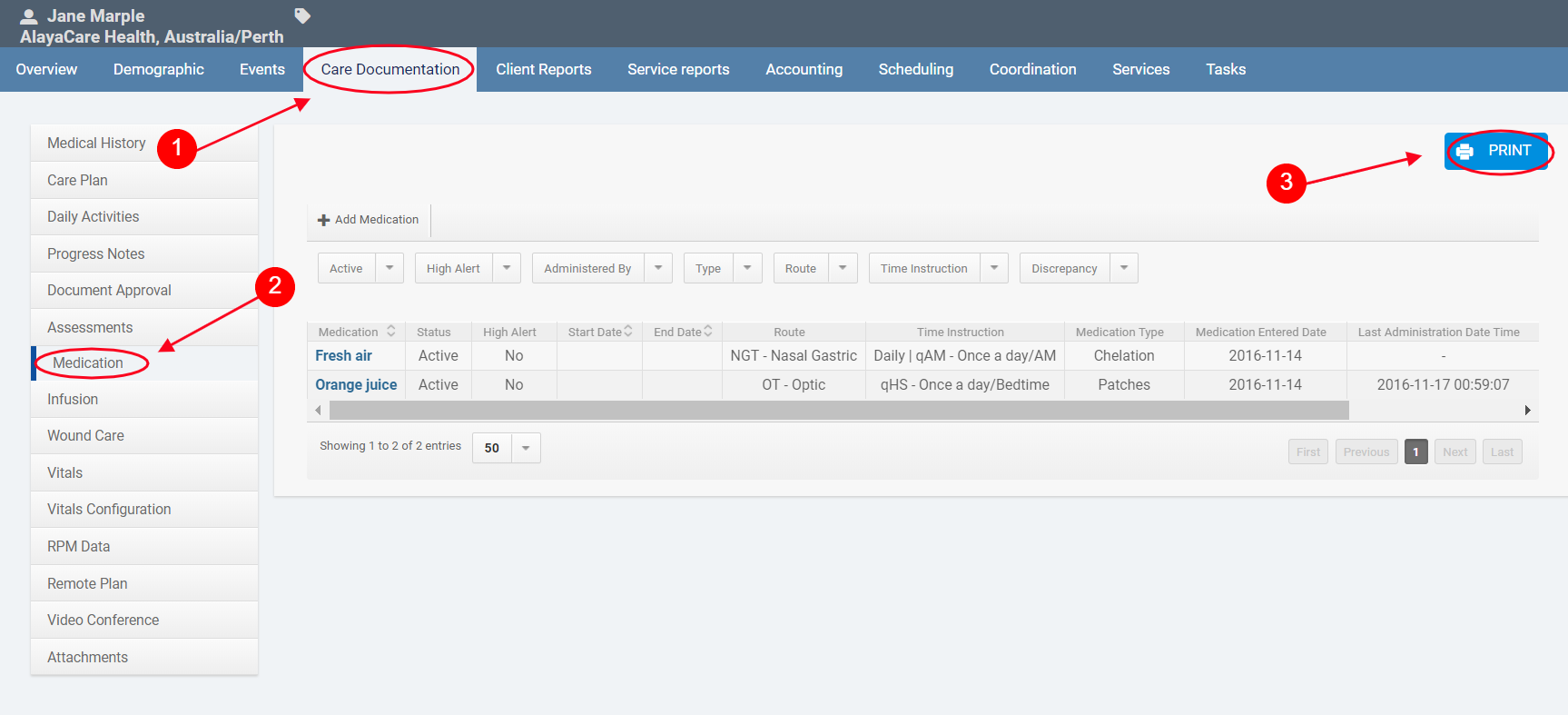Open the Orange juice medication link
1568x715 pixels.
pos(356,384)
